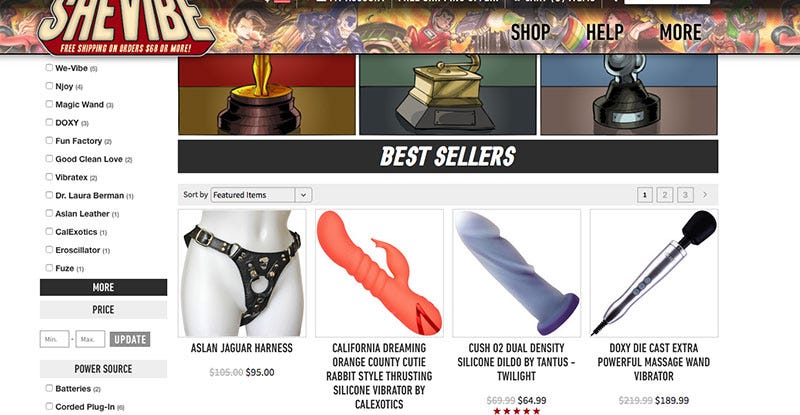800x415 pixels.
Task: Open the gramophone trophy banner
Action: pos(447,95)
